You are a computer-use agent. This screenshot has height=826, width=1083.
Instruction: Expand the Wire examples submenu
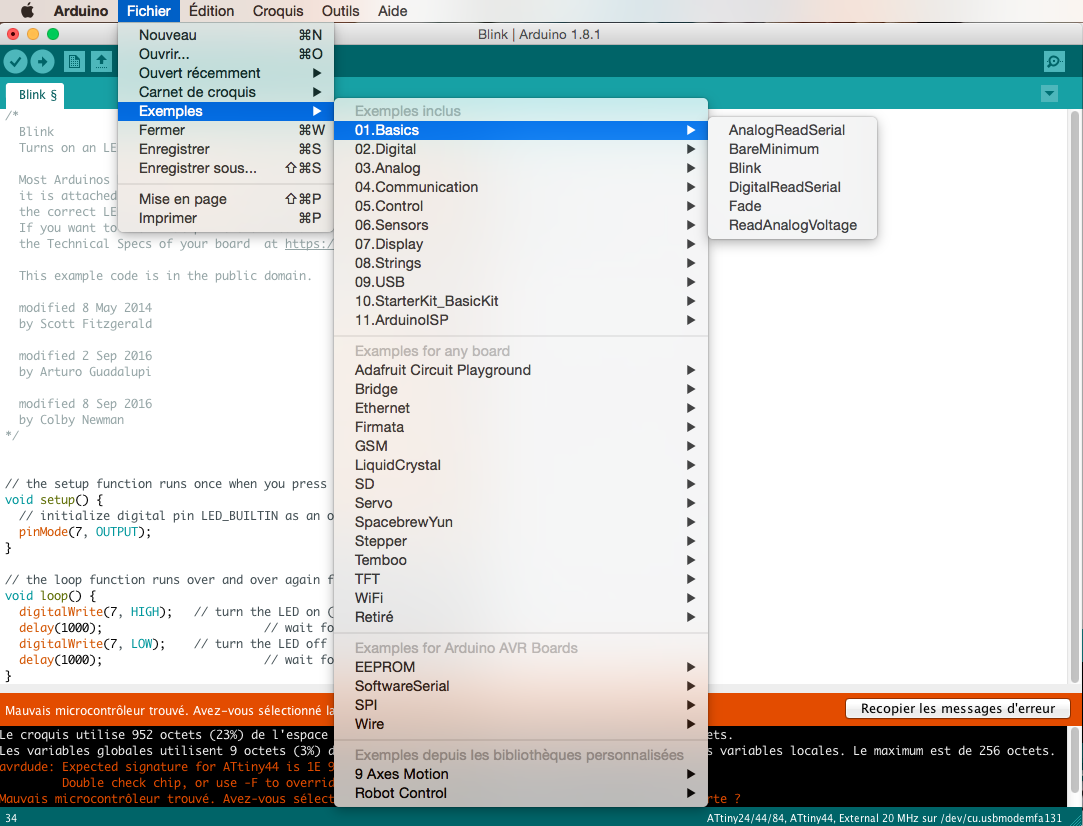521,724
